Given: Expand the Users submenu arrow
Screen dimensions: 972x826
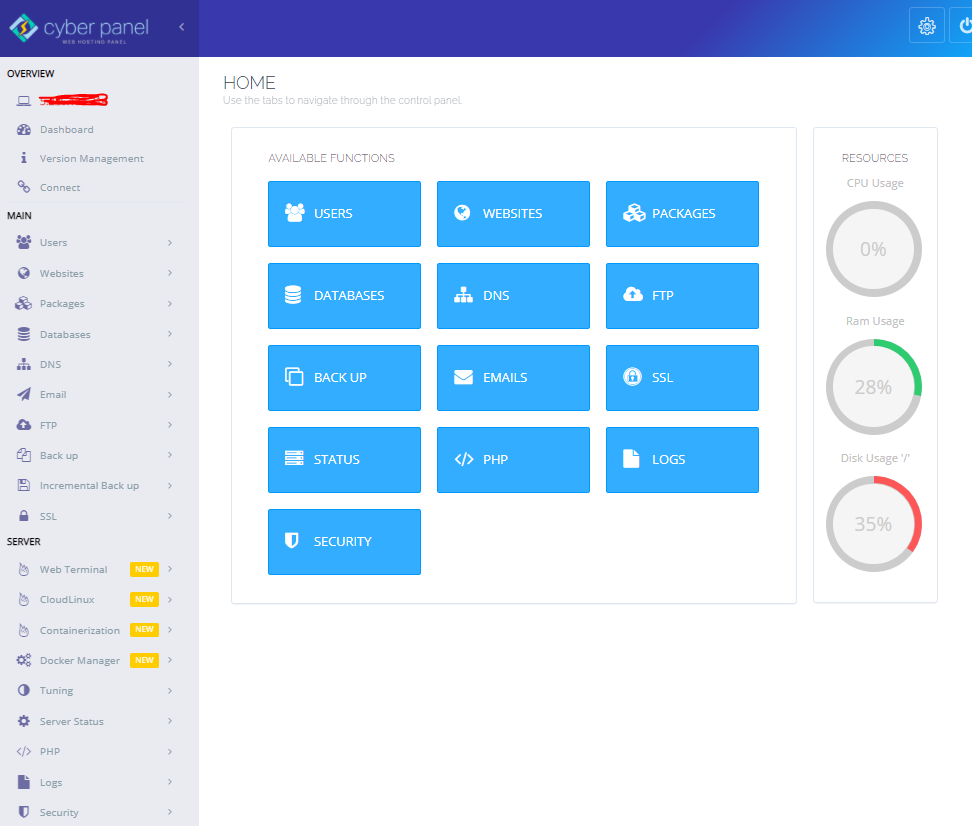Looking at the screenshot, I should [x=170, y=243].
